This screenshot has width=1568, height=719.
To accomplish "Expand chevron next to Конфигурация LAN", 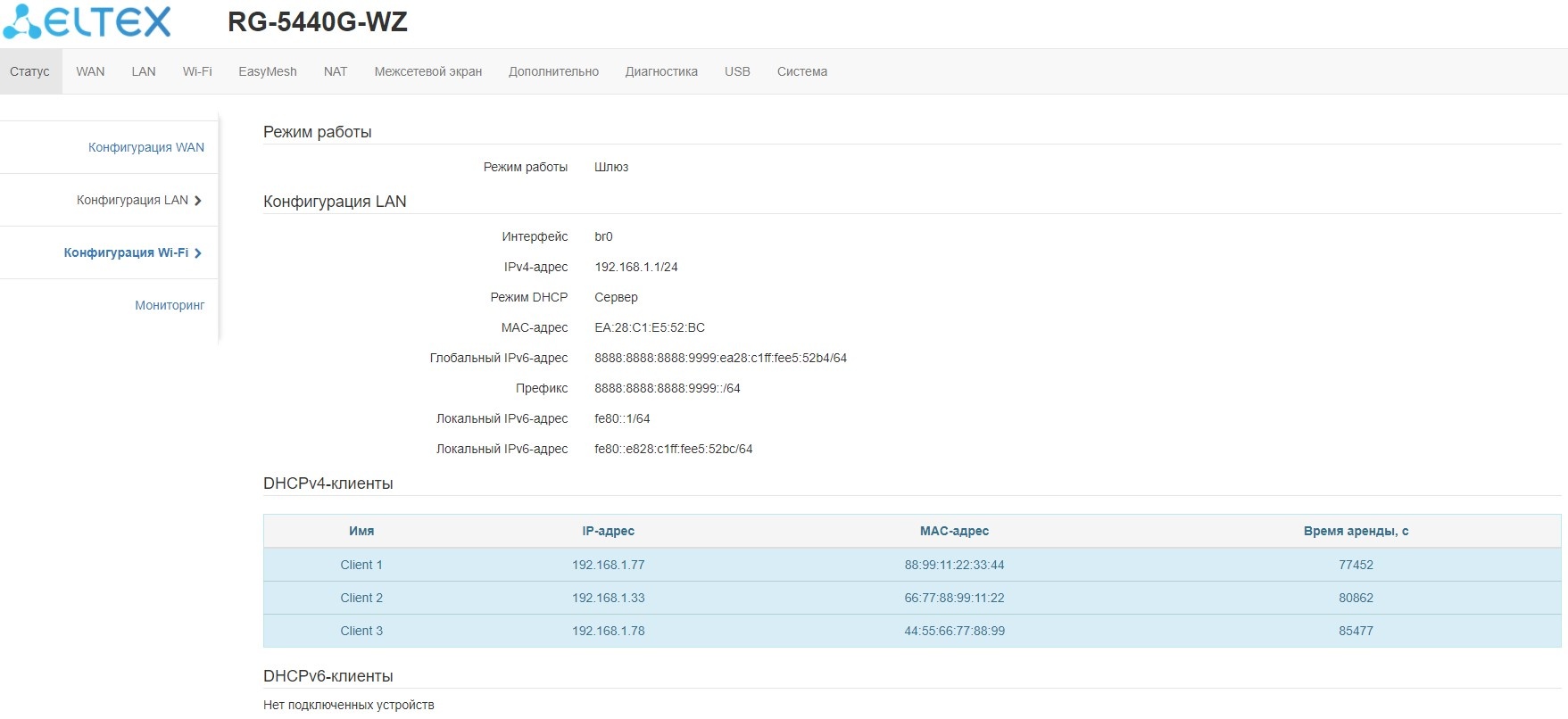I will (198, 201).
